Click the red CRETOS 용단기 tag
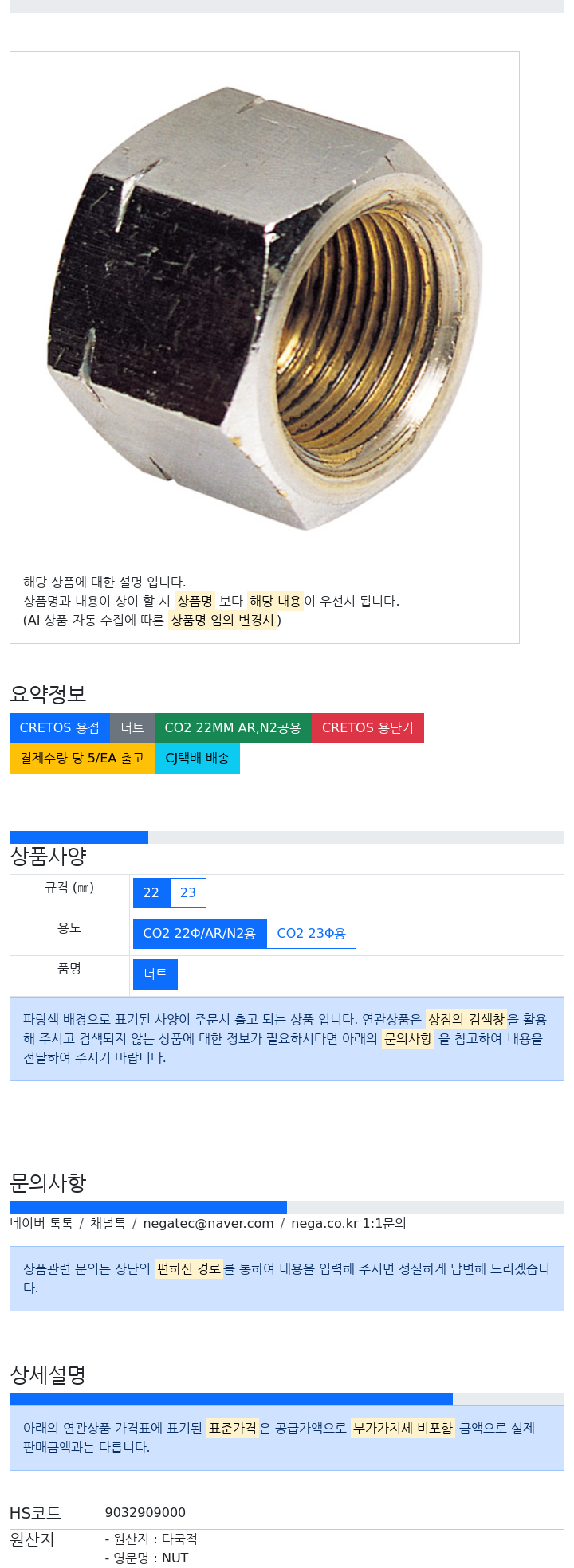 pyautogui.click(x=368, y=728)
